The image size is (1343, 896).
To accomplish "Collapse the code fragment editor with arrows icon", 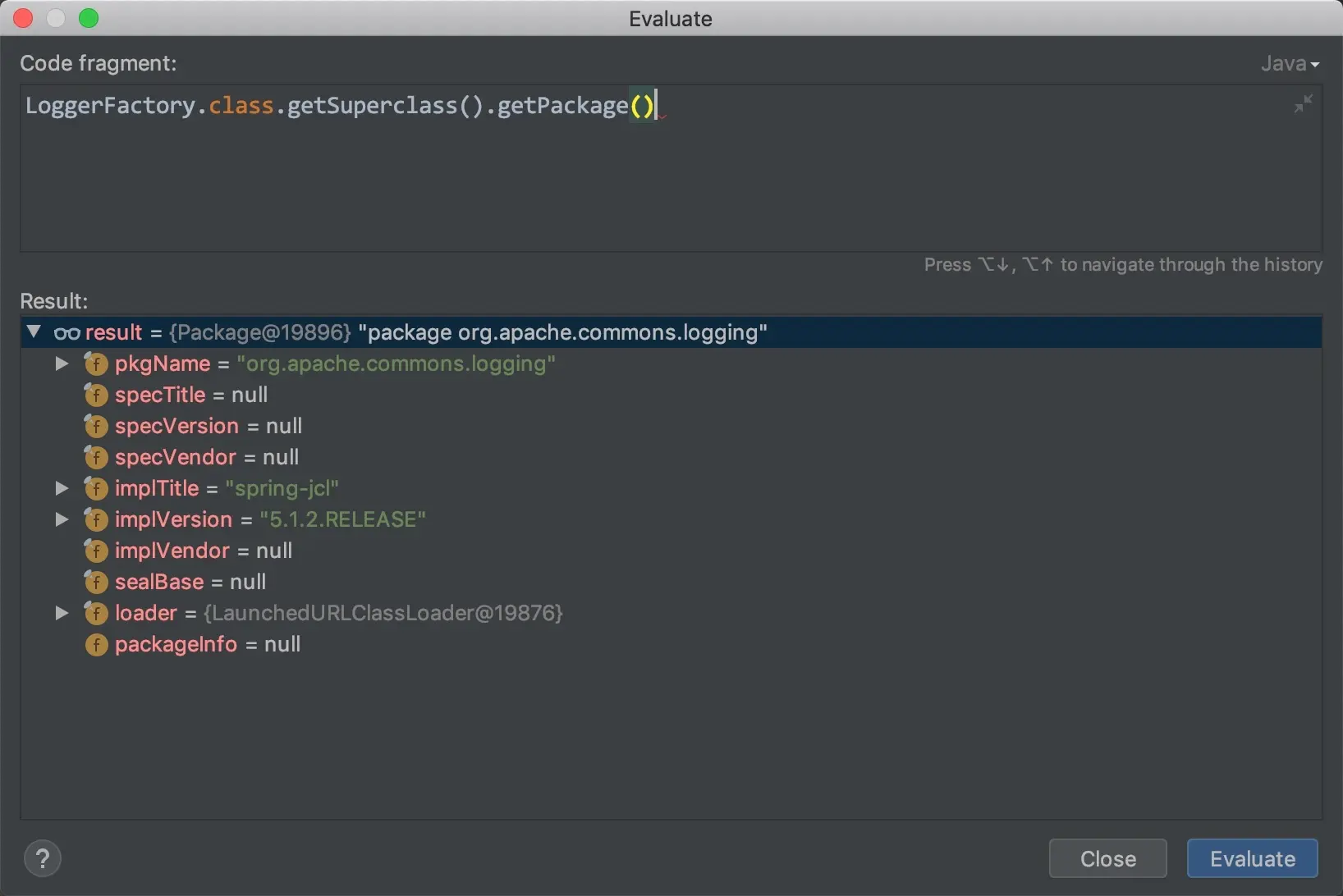I will [x=1303, y=104].
